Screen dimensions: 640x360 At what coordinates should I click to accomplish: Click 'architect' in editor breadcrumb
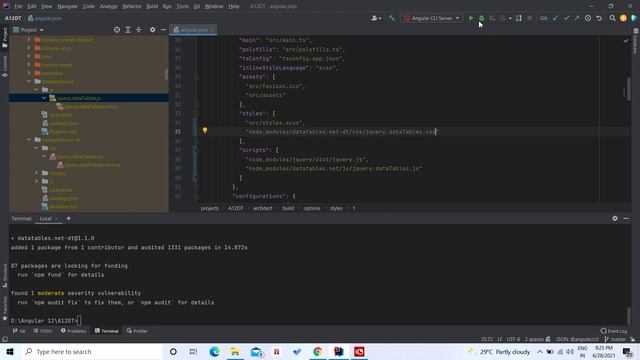(x=262, y=208)
